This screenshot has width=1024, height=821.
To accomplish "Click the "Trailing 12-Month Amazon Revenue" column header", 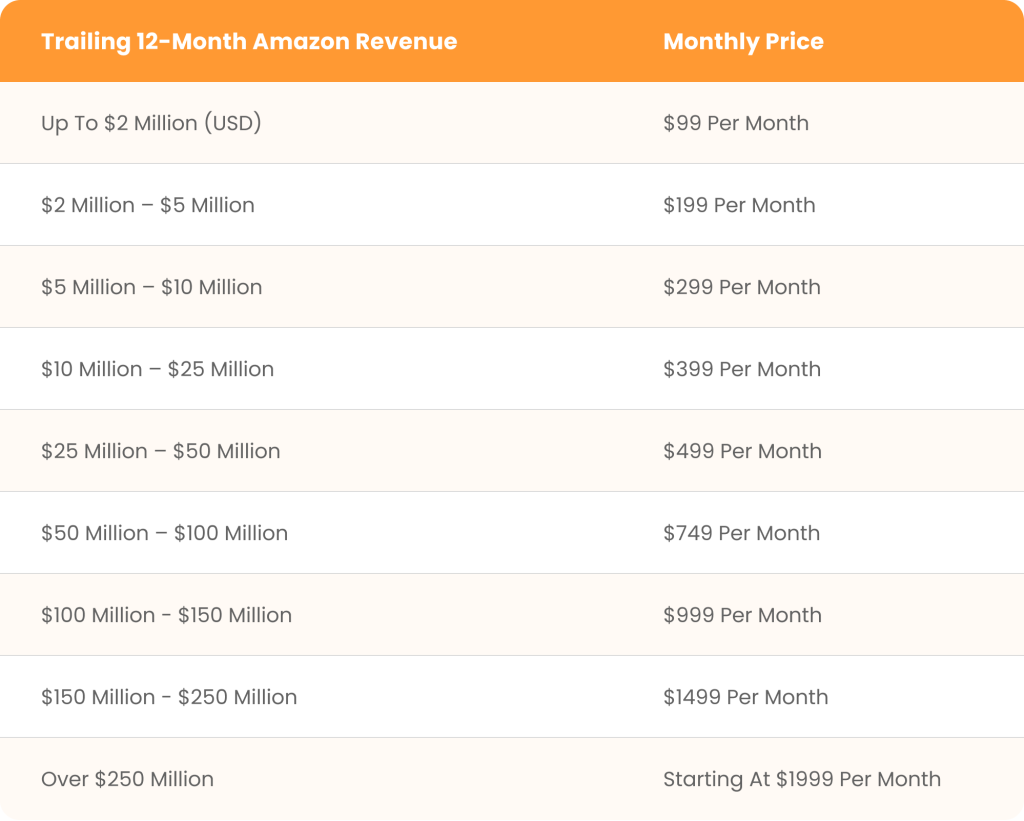I will pyautogui.click(x=249, y=42).
